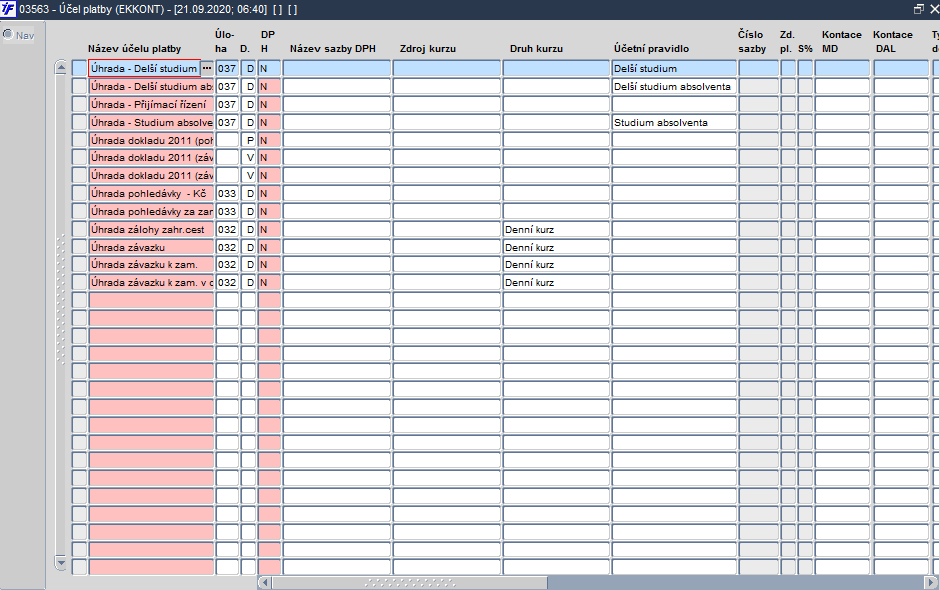Click Název sazby DPH cell in first row
Viewport: 940px width, 590px height.
pos(336,68)
